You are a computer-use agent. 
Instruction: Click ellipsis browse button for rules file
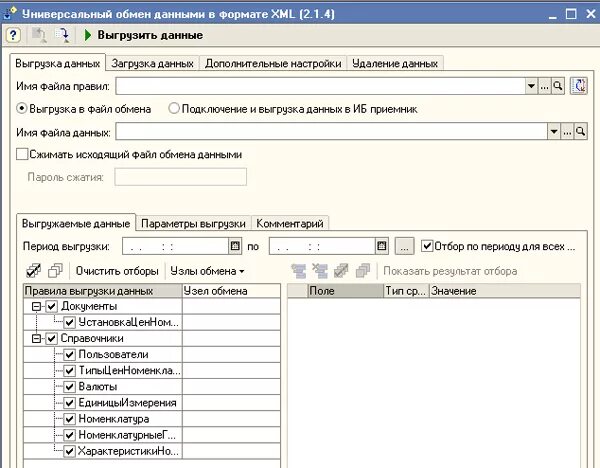click(x=545, y=86)
